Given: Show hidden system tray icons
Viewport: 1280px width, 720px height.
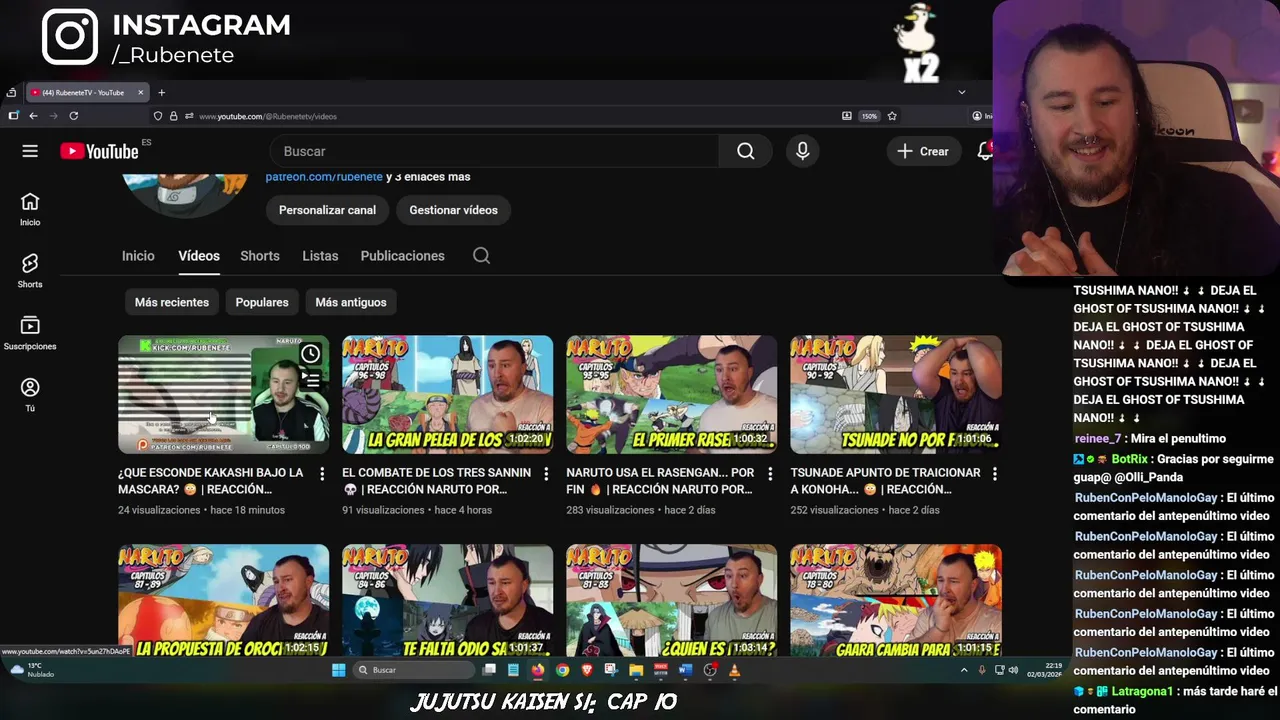Looking at the screenshot, I should (x=964, y=670).
